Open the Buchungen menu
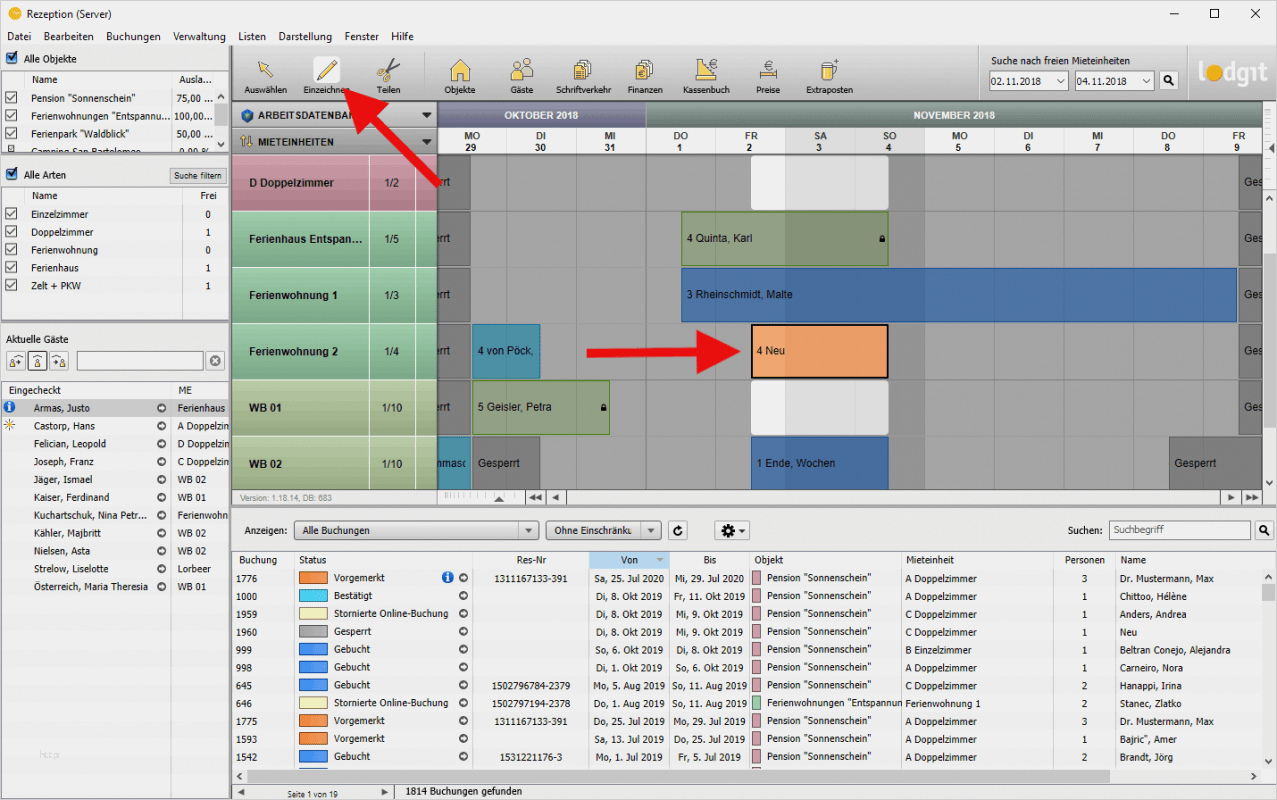Image resolution: width=1277 pixels, height=800 pixels. click(133, 36)
